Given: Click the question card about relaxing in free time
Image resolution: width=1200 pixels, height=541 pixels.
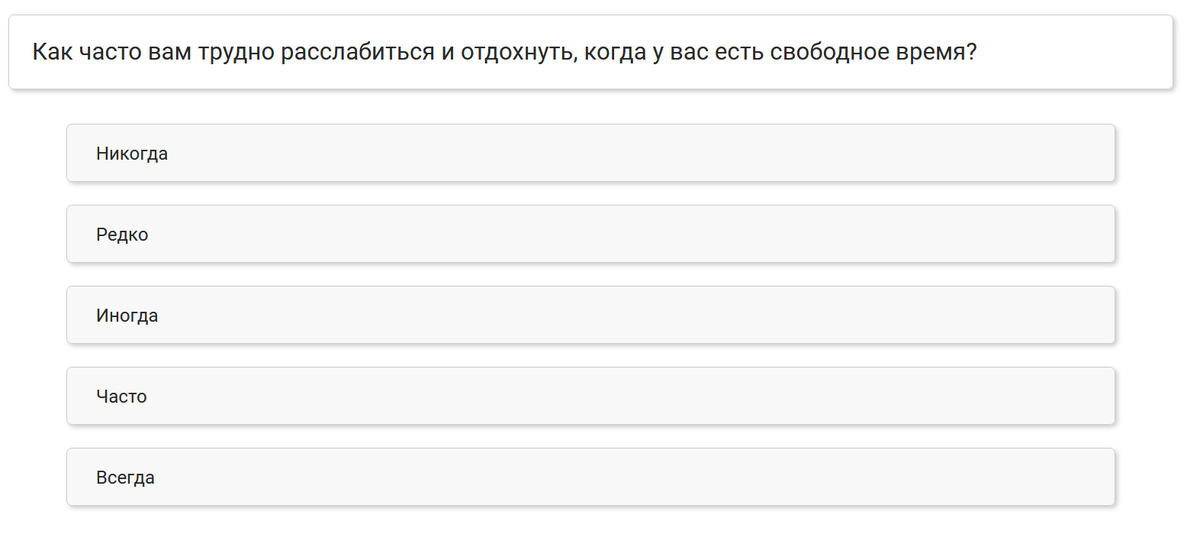Looking at the screenshot, I should tap(590, 52).
